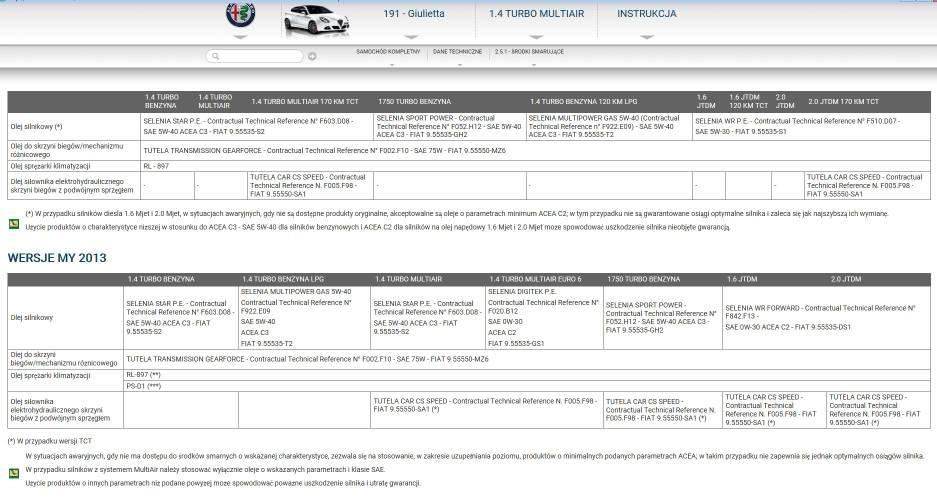Expand arrow below SAMOCHÓD KOMPLETNY
937x499 pixels.
point(391,65)
